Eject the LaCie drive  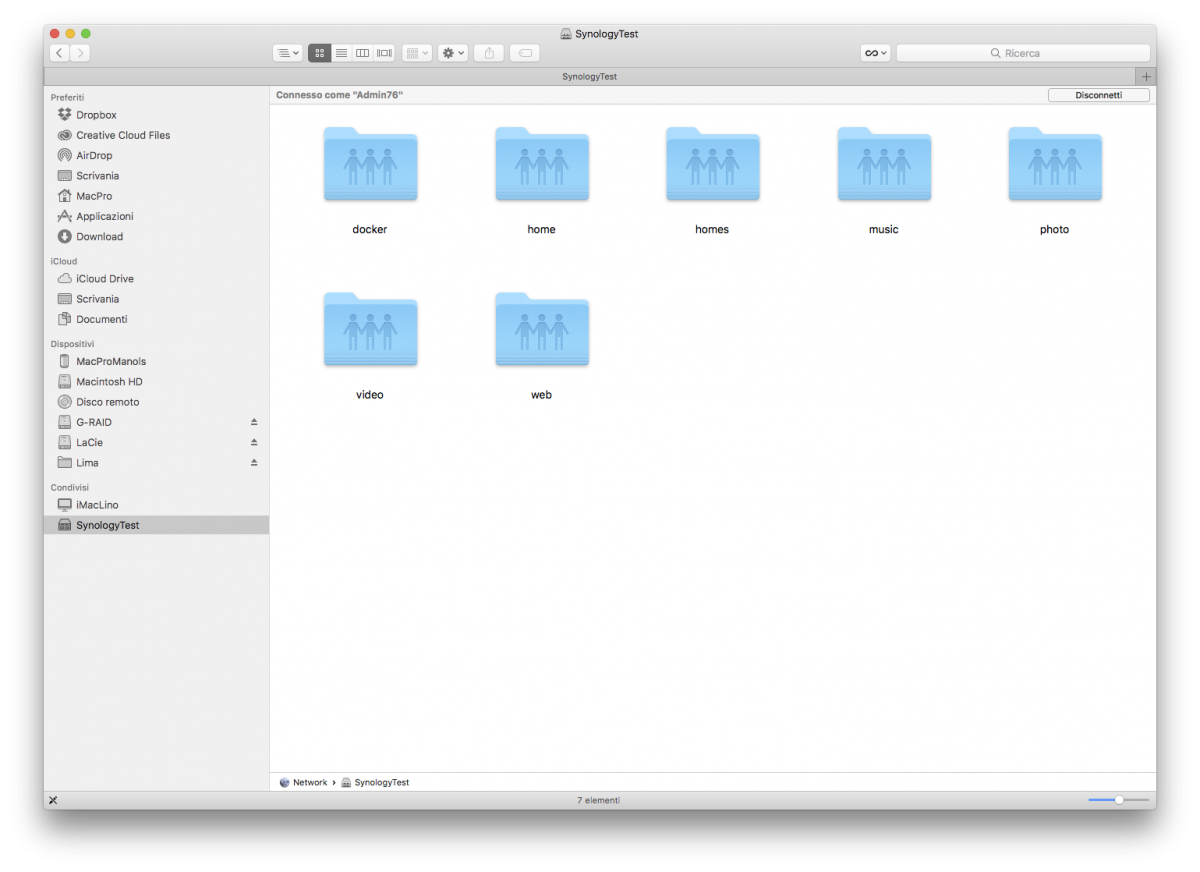pos(254,442)
